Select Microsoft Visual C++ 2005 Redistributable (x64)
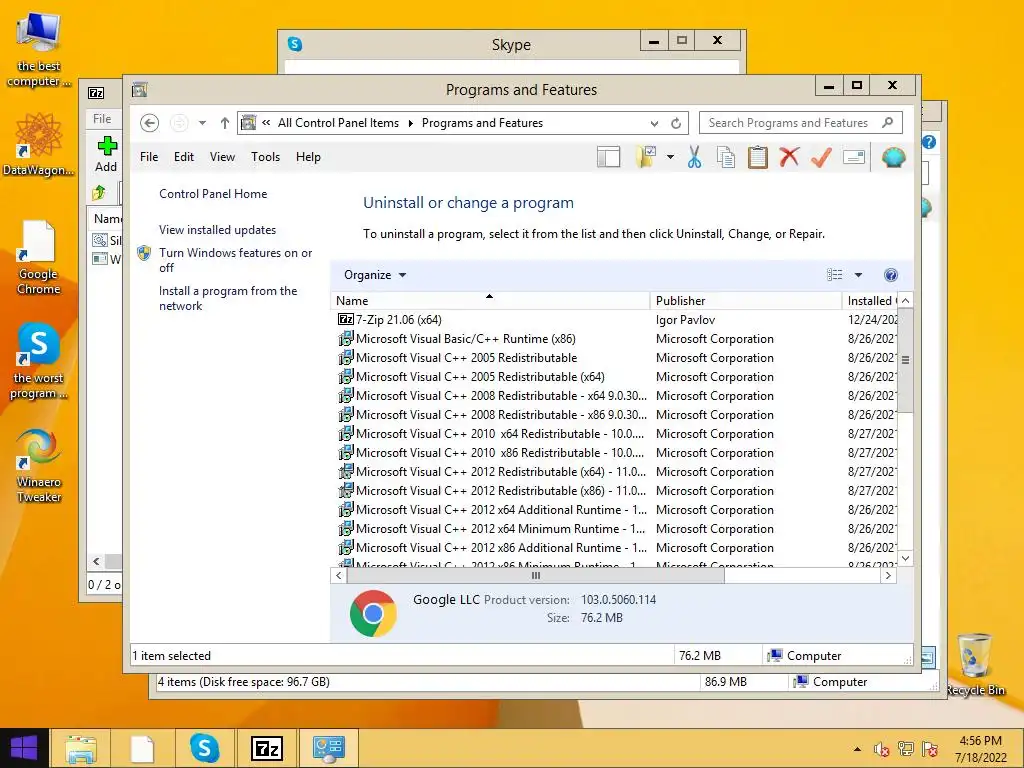1024x768 pixels. pyautogui.click(x=480, y=377)
